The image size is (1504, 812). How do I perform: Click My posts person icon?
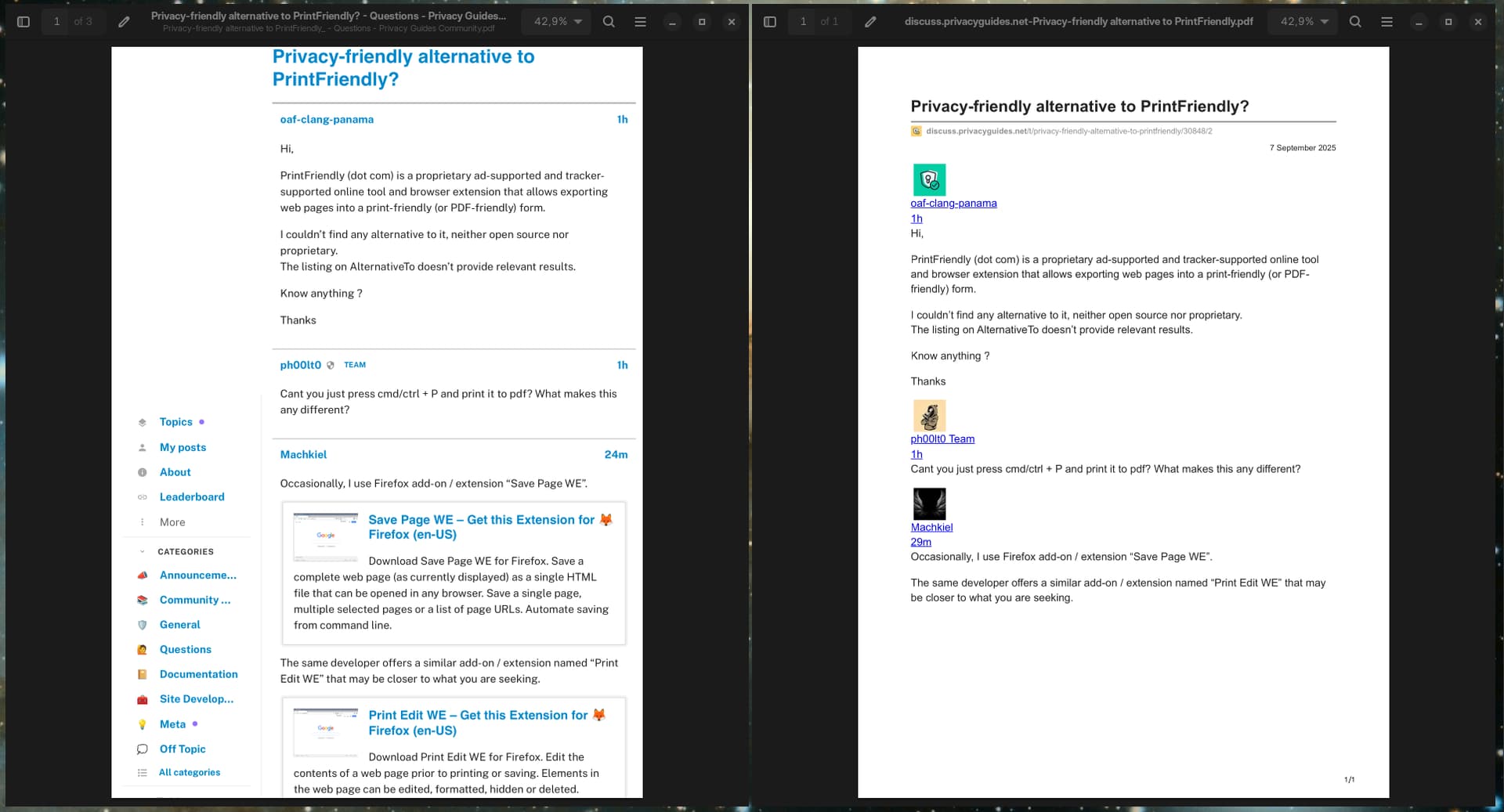click(x=142, y=448)
